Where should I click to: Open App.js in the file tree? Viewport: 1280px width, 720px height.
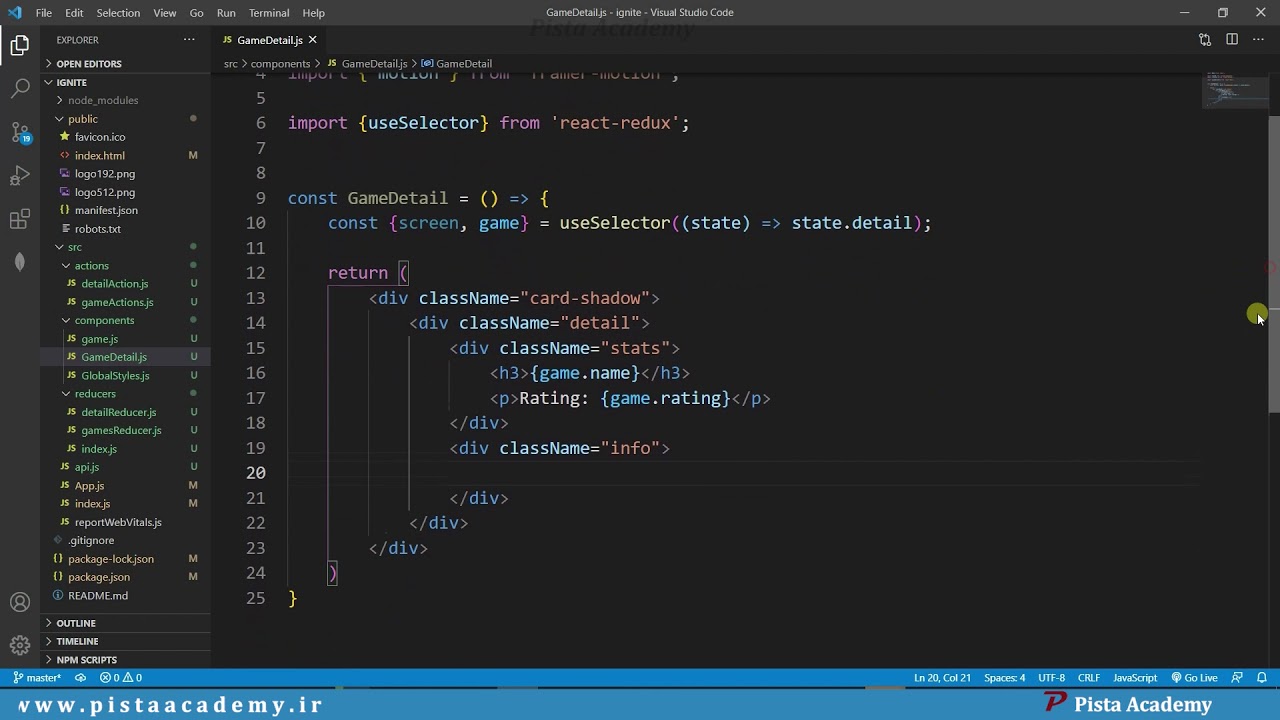pos(89,485)
